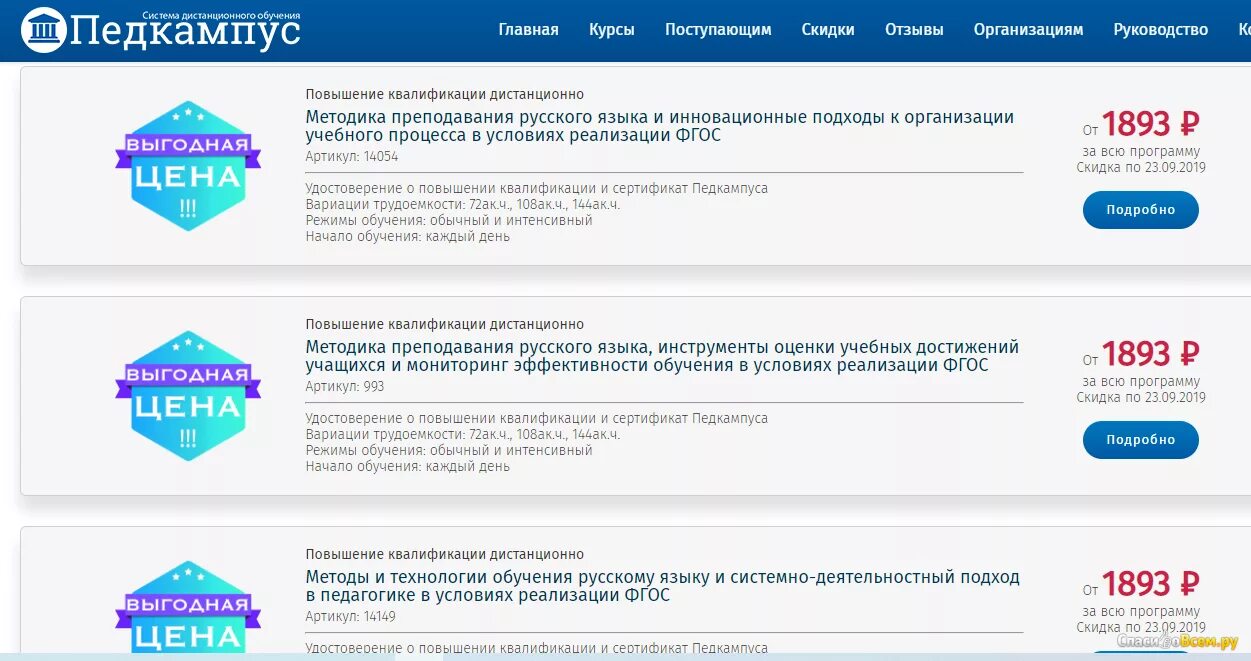
Task: Click 'Вариации трудоемкости' line in article 14054 card
Action: pos(463,205)
